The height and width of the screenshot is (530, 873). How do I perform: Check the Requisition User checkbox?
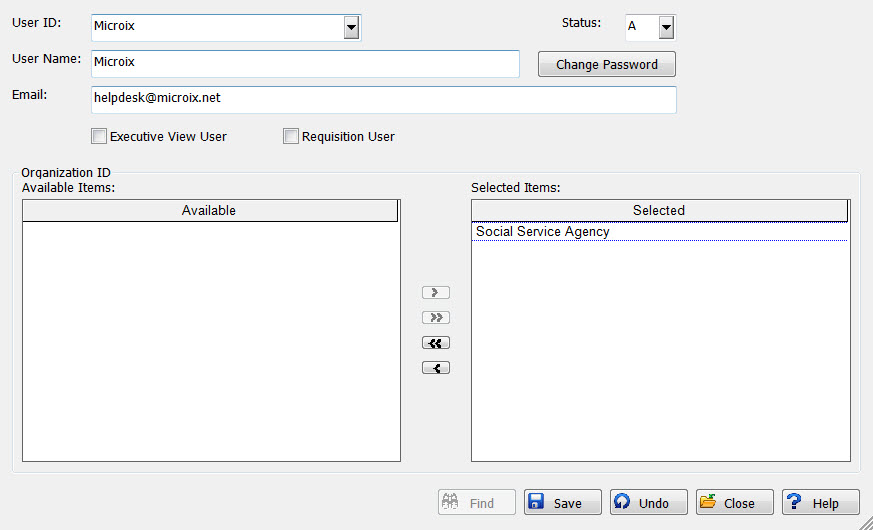(291, 136)
